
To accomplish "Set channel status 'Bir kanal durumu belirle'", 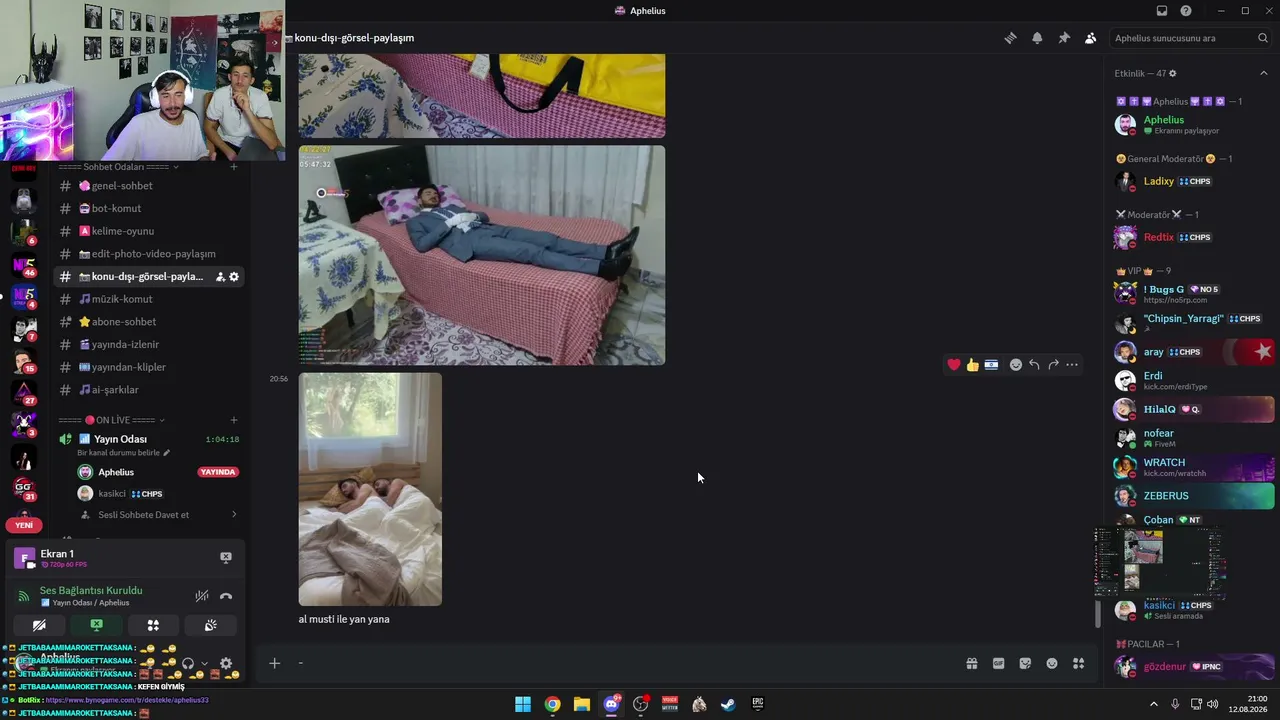I will [x=124, y=453].
